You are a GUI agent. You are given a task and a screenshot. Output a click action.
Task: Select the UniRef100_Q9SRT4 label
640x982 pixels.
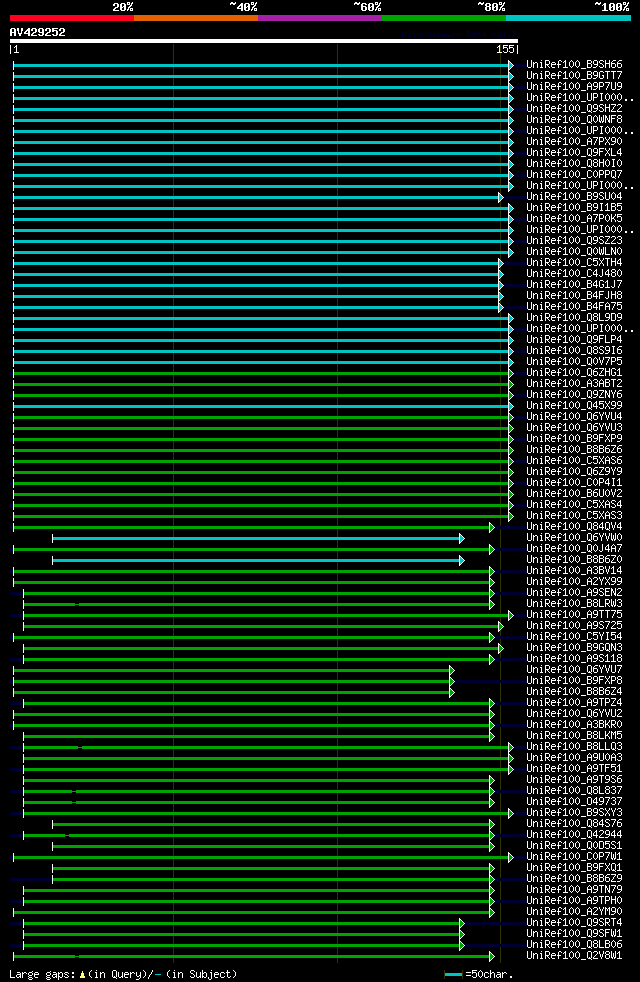574,923
